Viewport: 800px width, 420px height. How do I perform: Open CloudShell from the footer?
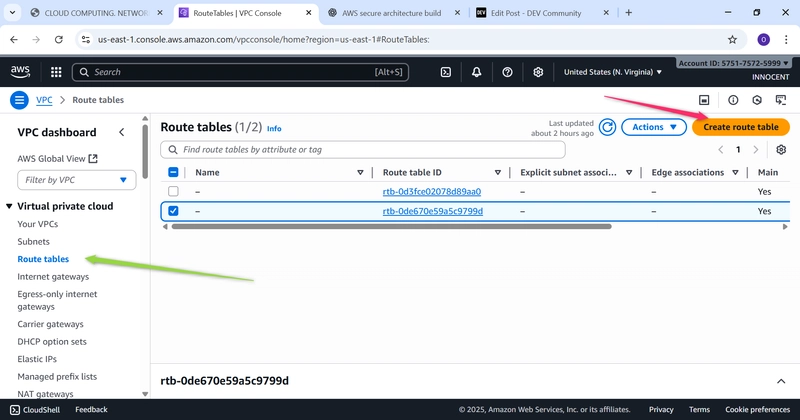(x=35, y=410)
